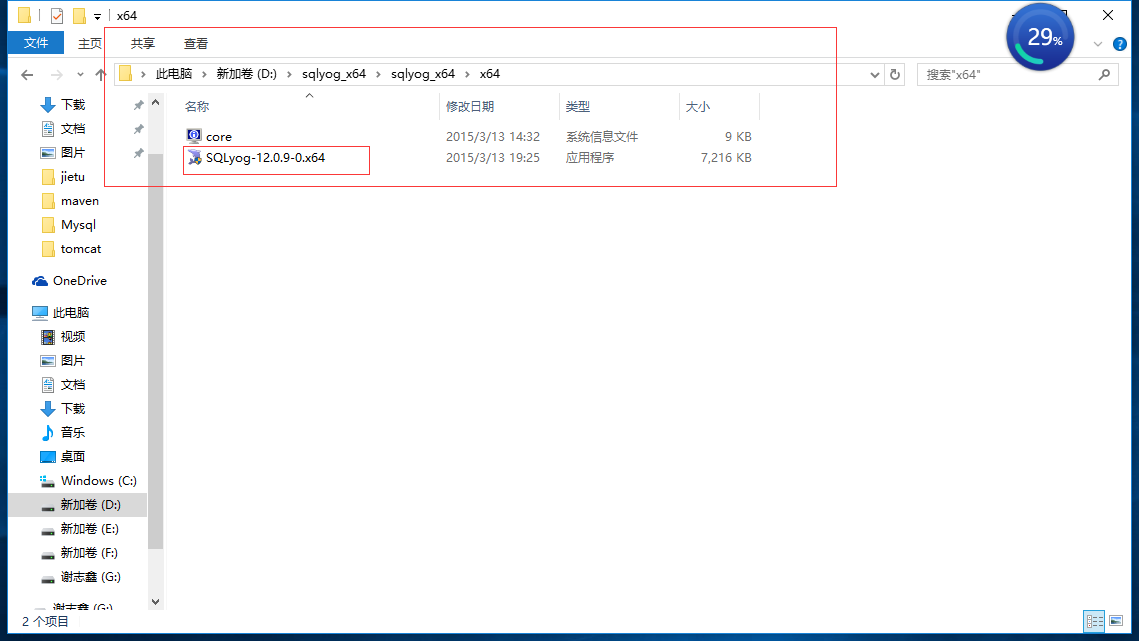Screen dimensions: 1139x641
Task: Click the properties checkmark icon in title bar
Action: click(x=57, y=15)
